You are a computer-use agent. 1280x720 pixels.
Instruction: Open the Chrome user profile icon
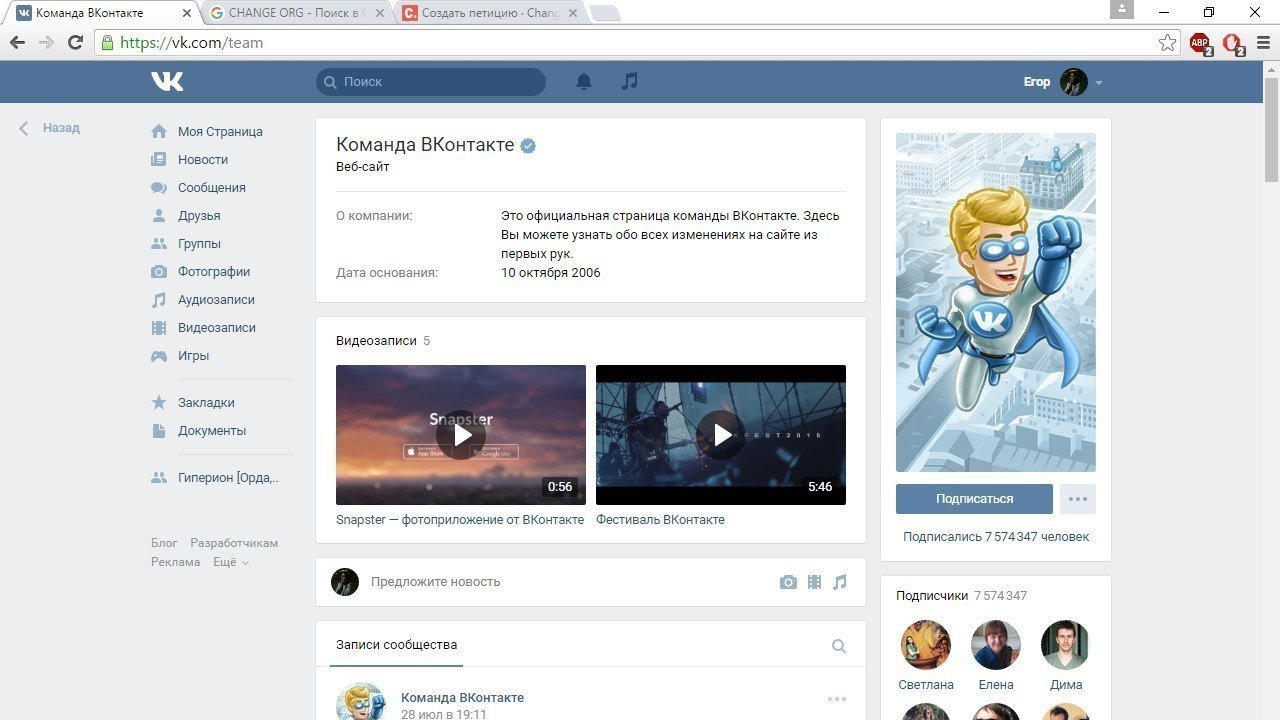coord(1122,9)
